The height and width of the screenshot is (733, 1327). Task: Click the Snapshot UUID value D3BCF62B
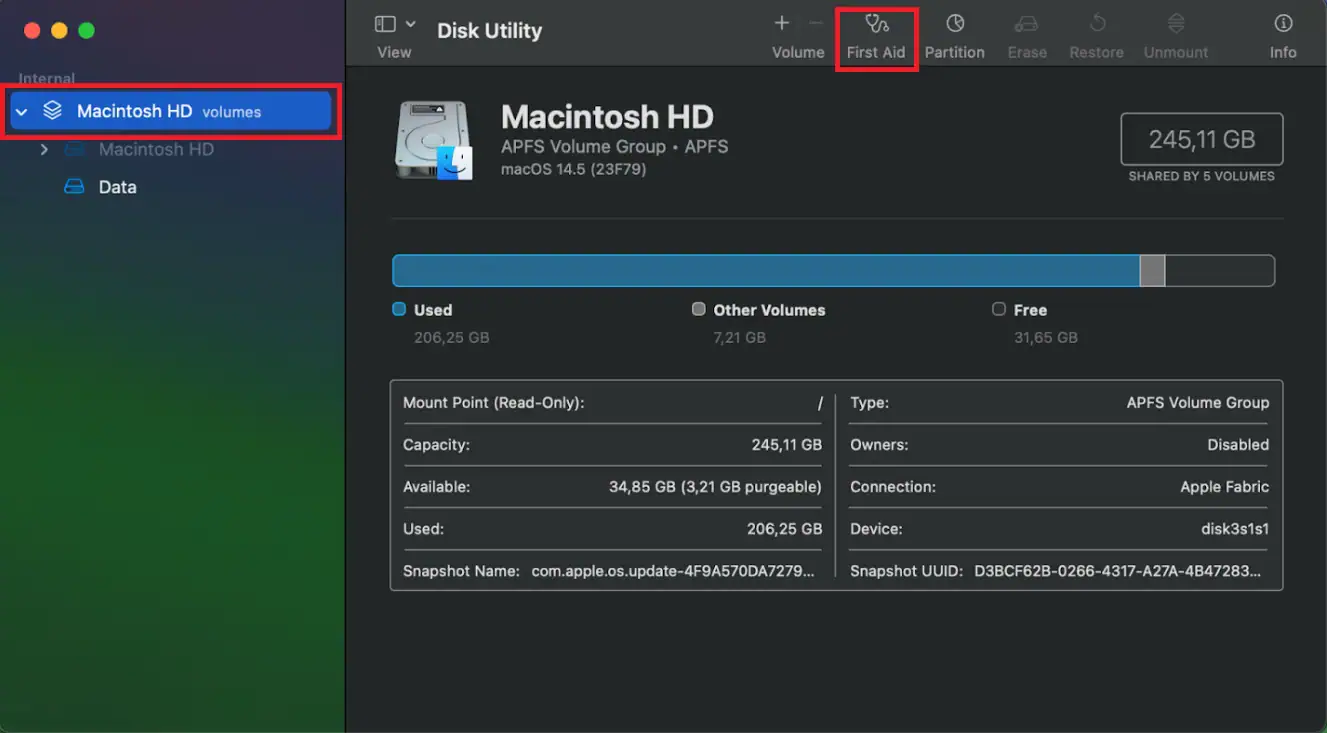[x=1118, y=571]
